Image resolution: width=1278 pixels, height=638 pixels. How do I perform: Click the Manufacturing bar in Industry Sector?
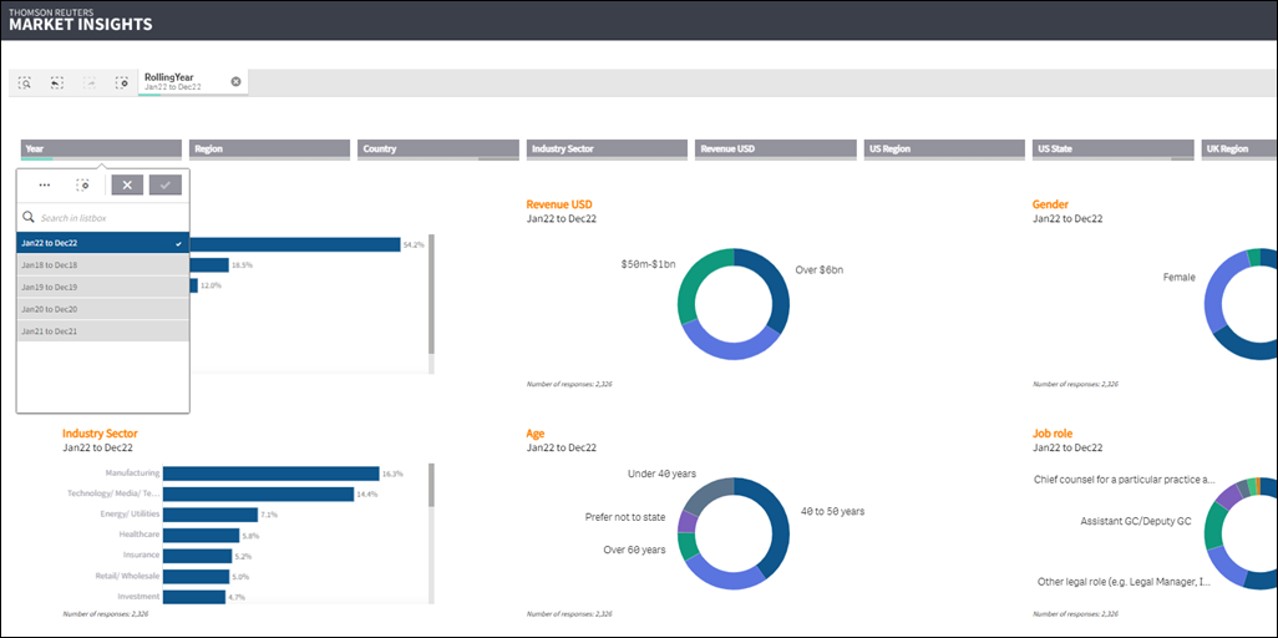pyautogui.click(x=270, y=474)
